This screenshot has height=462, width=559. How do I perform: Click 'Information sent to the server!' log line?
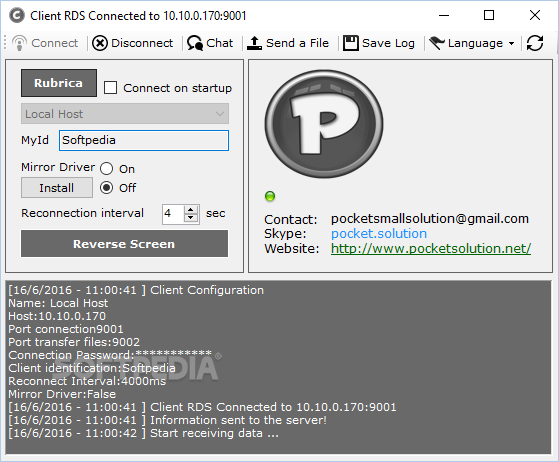click(x=167, y=420)
